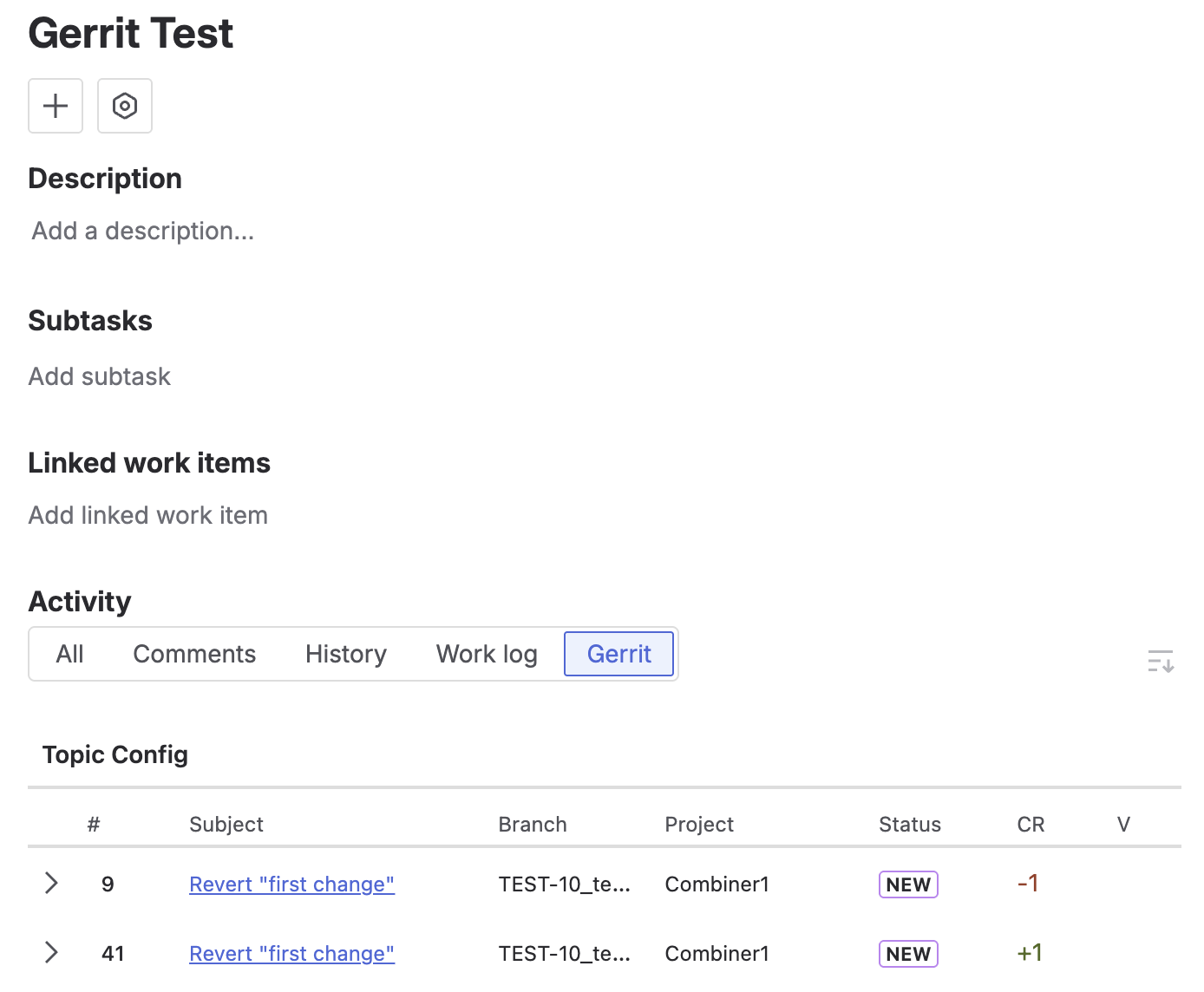Open Revert "first change" link for change 41

click(x=291, y=954)
